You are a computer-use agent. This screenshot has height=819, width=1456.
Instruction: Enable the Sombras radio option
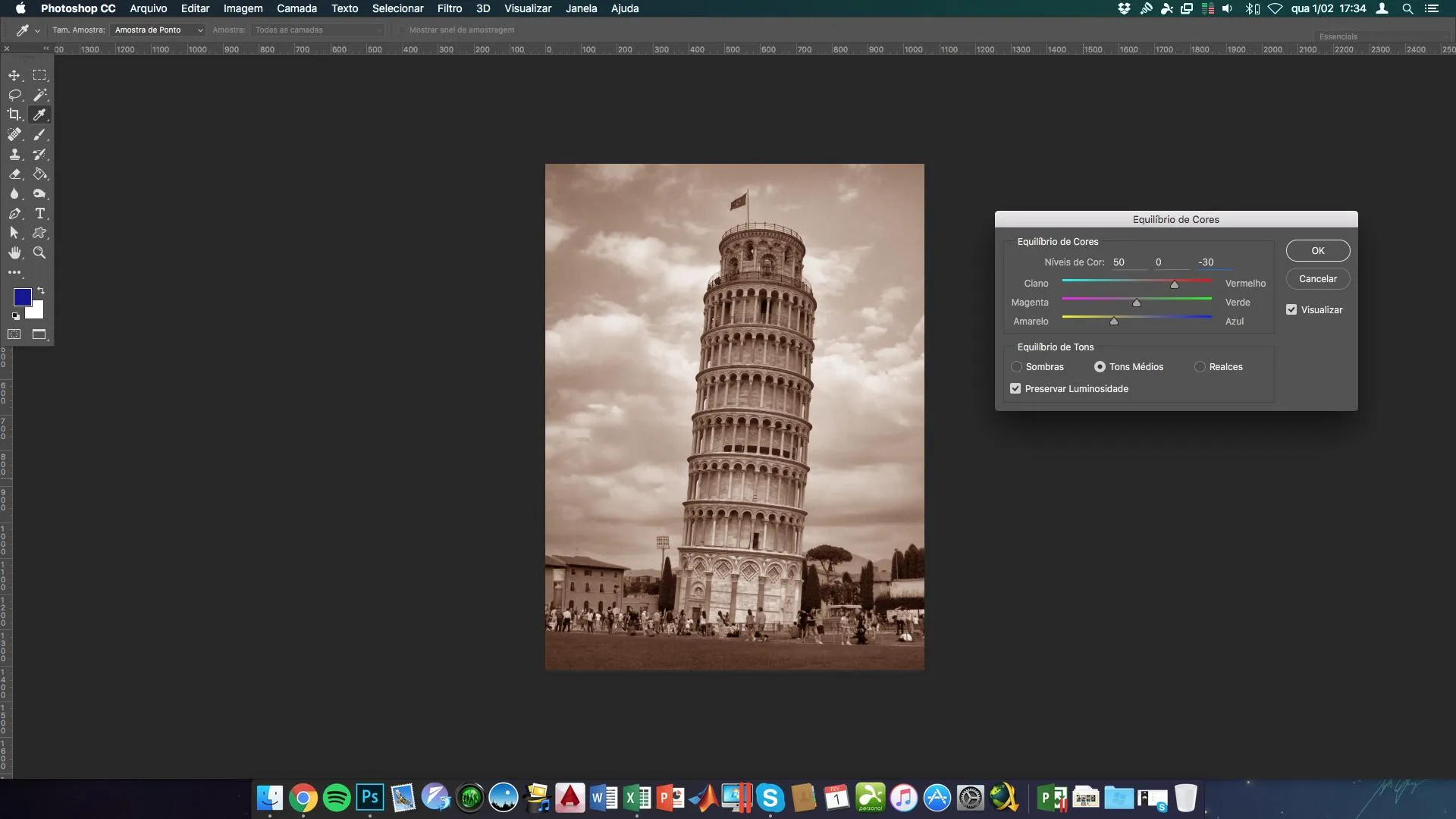point(1016,367)
